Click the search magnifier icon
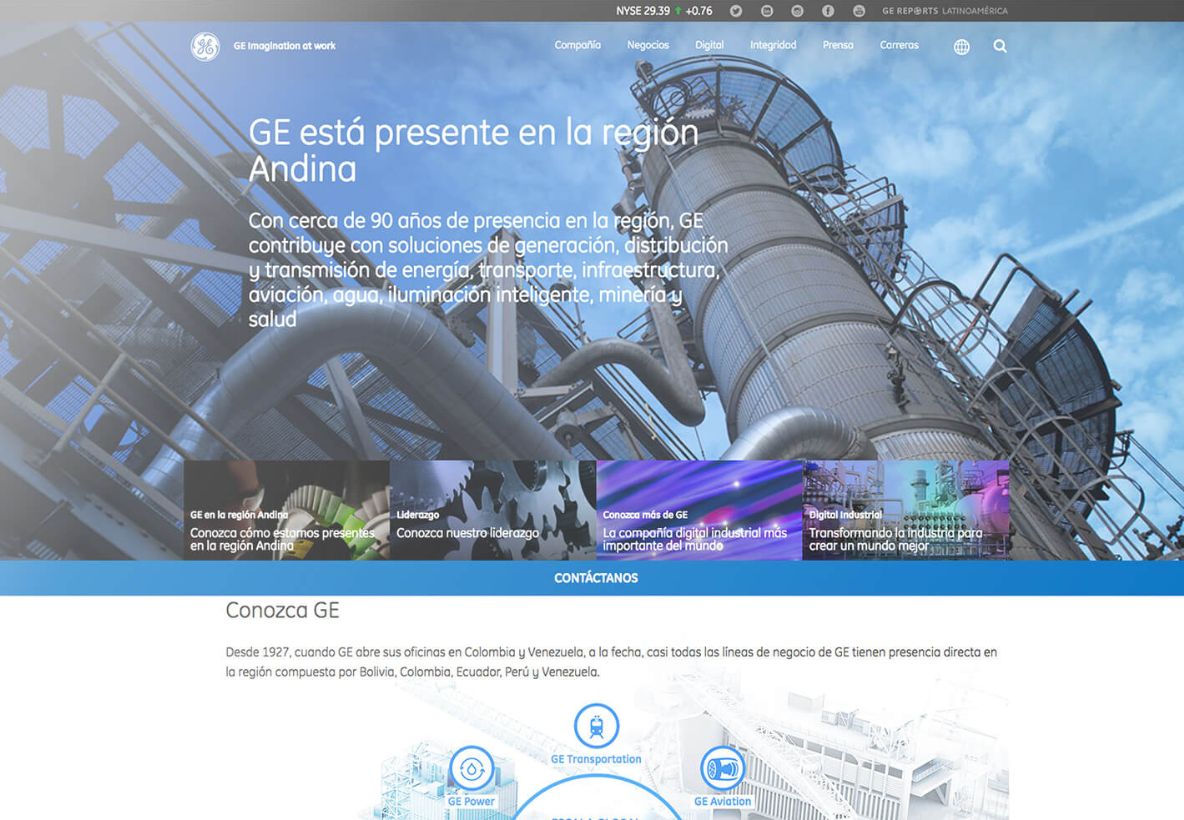1184x820 pixels. (x=1000, y=46)
